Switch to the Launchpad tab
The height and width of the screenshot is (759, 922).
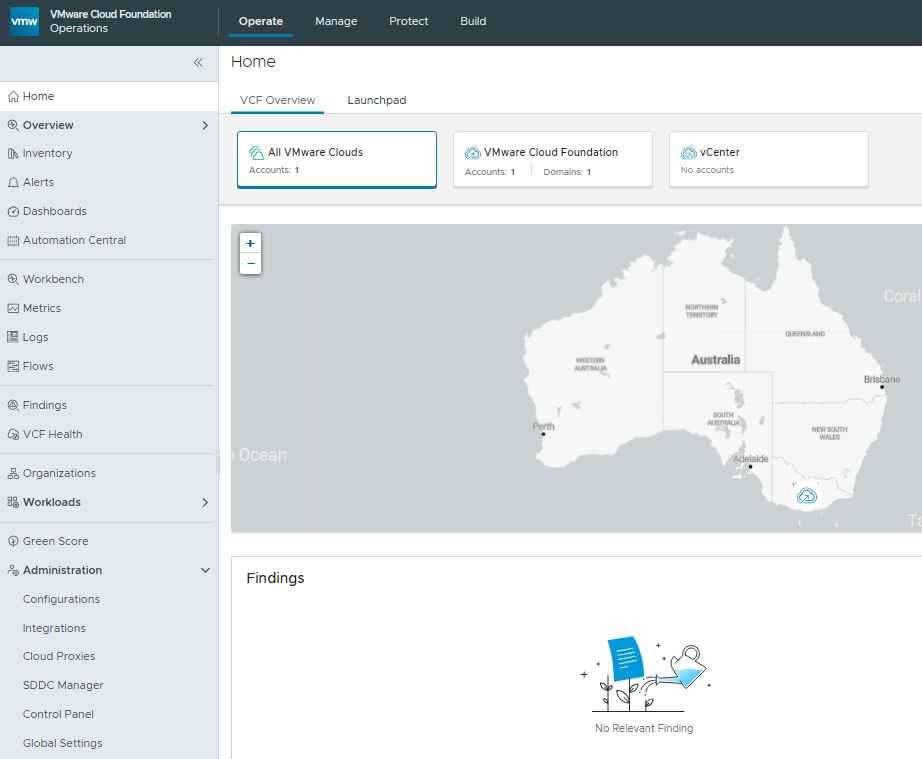377,100
